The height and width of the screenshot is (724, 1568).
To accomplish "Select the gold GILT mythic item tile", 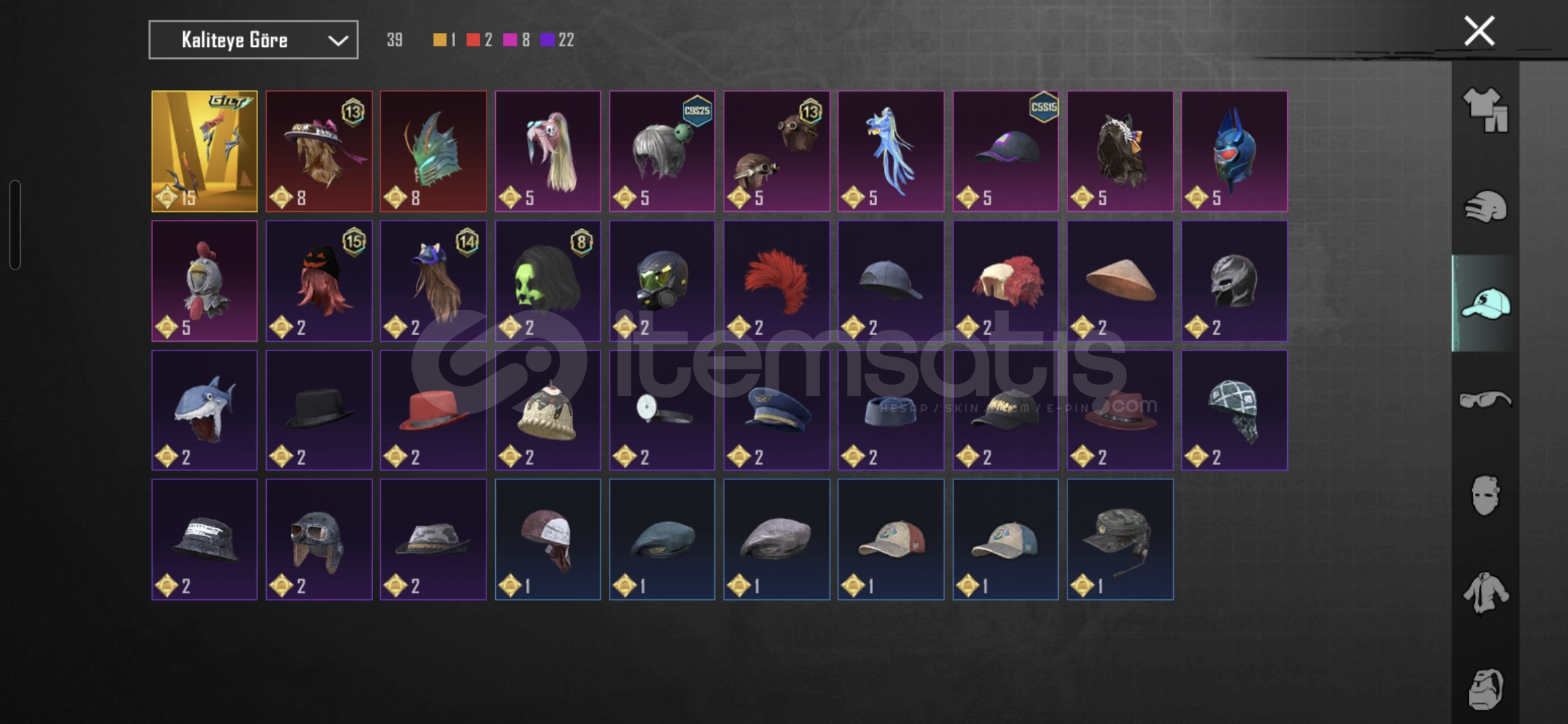I will click(x=204, y=152).
